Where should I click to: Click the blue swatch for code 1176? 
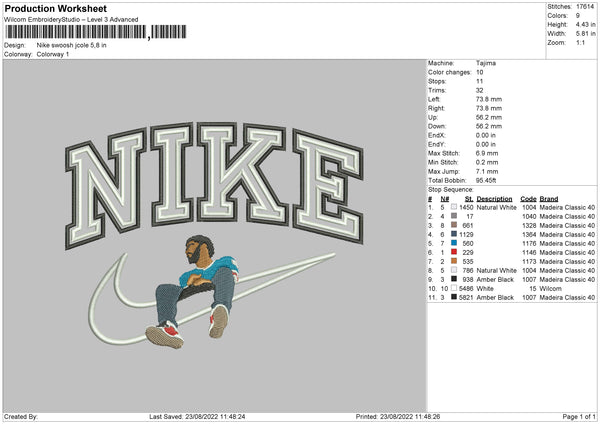point(454,243)
